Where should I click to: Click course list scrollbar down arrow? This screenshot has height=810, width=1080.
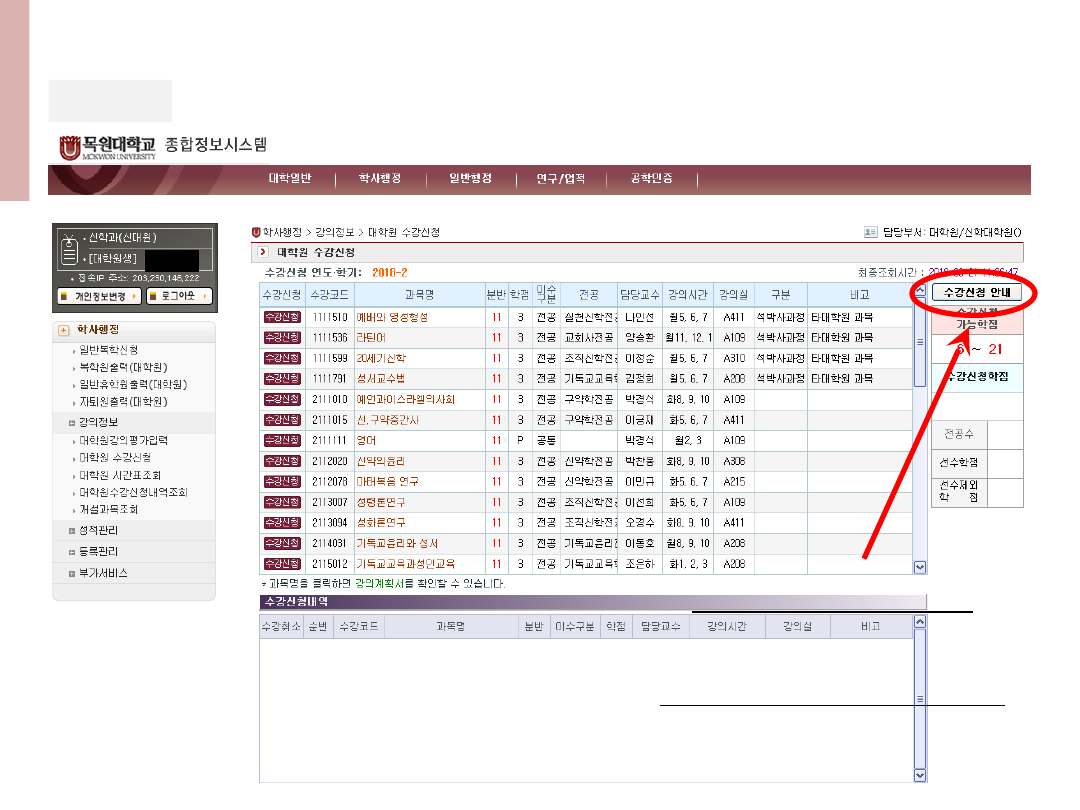[920, 567]
